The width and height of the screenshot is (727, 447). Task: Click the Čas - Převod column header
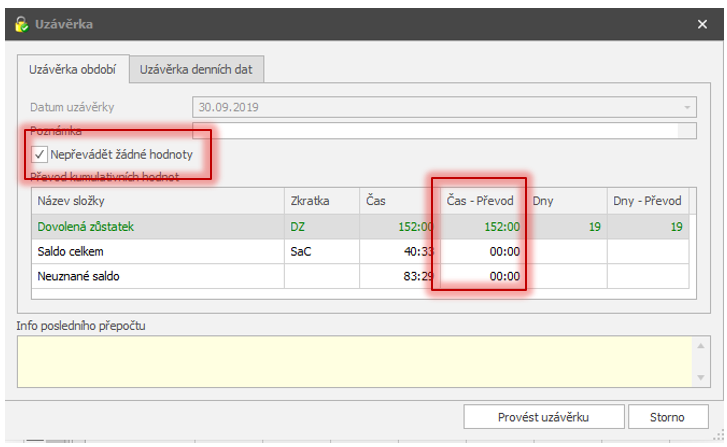tap(480, 201)
